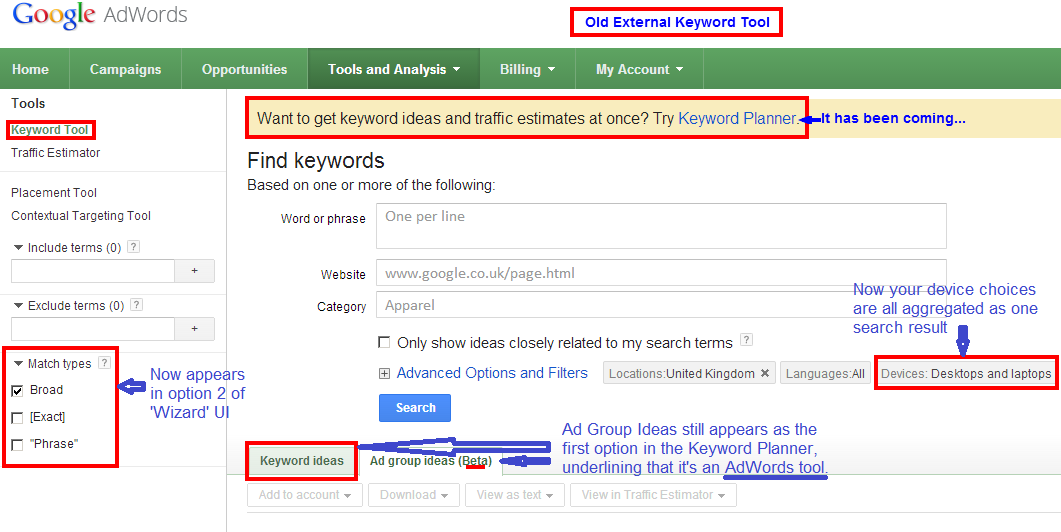
Task: Tick only show ideas closely related checkbox
Action: (x=384, y=342)
